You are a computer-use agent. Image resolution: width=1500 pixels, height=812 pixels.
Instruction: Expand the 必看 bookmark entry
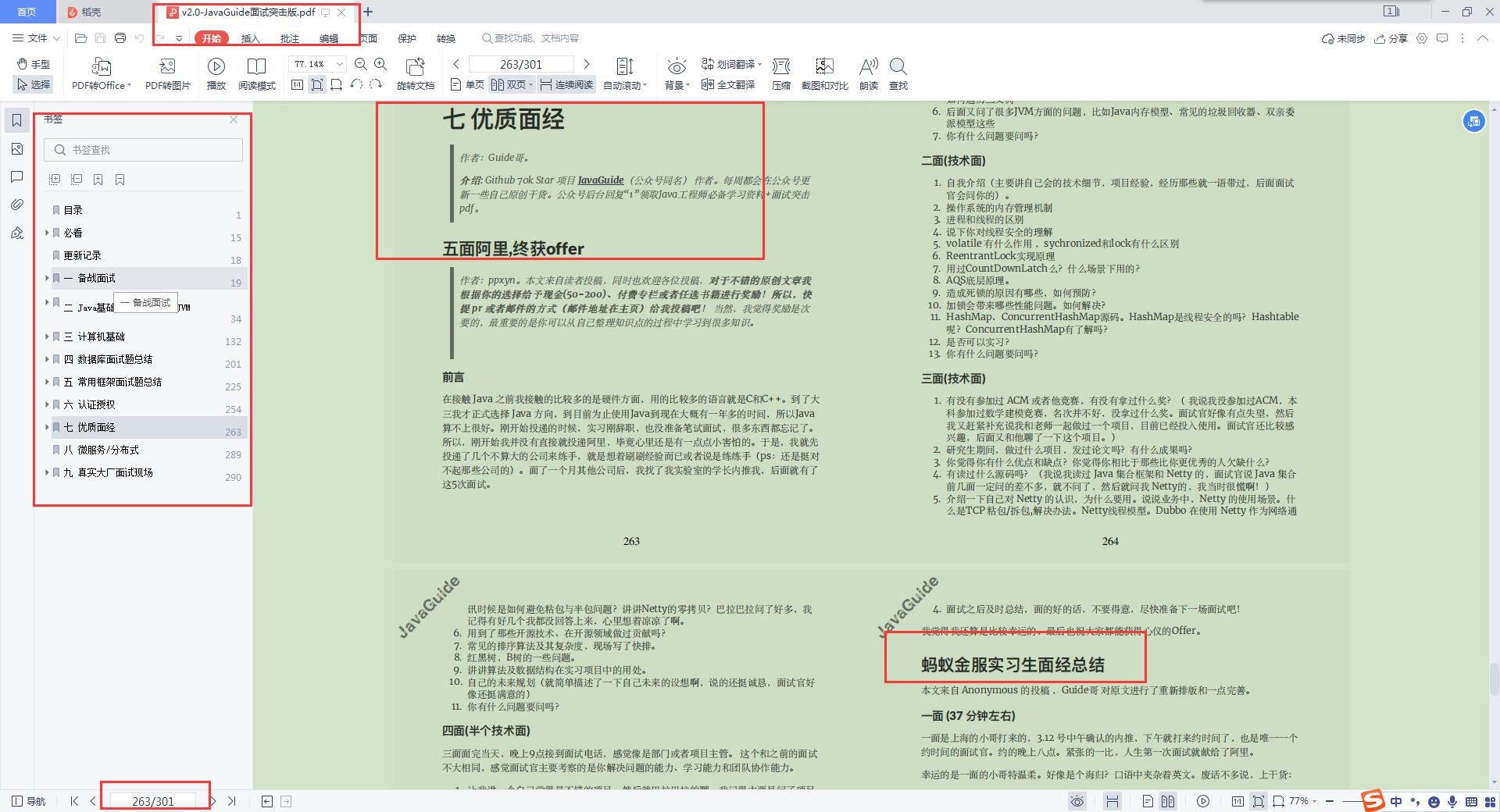(x=47, y=233)
